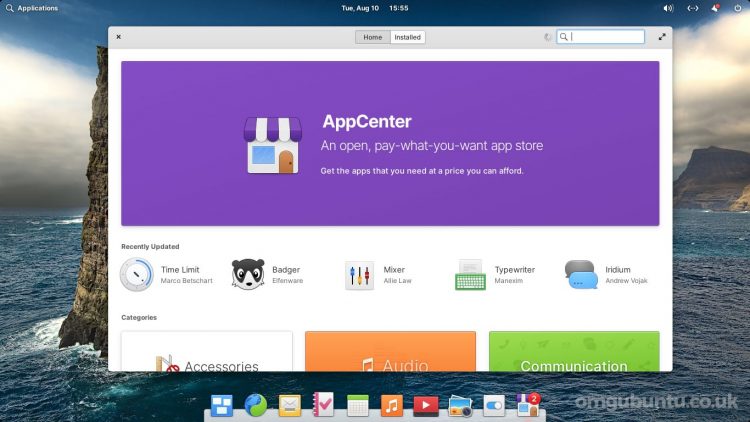Open the Iridium chat bubbles icon
750x422 pixels.
click(x=581, y=275)
